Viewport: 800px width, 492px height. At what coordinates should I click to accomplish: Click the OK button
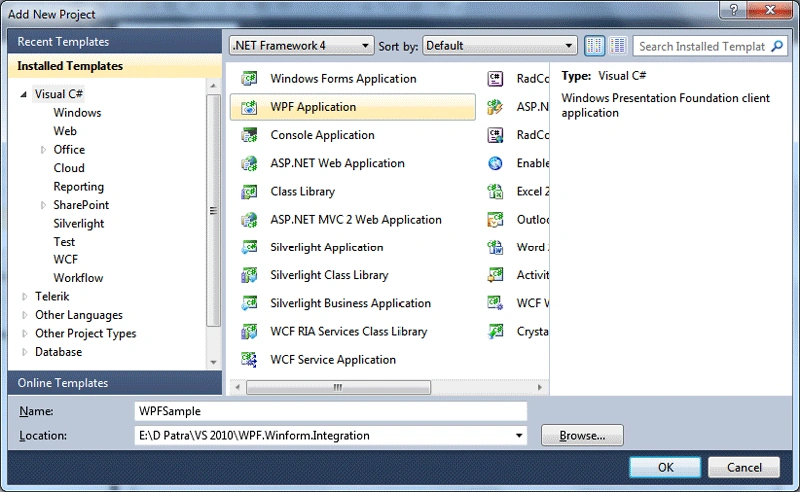[665, 468]
